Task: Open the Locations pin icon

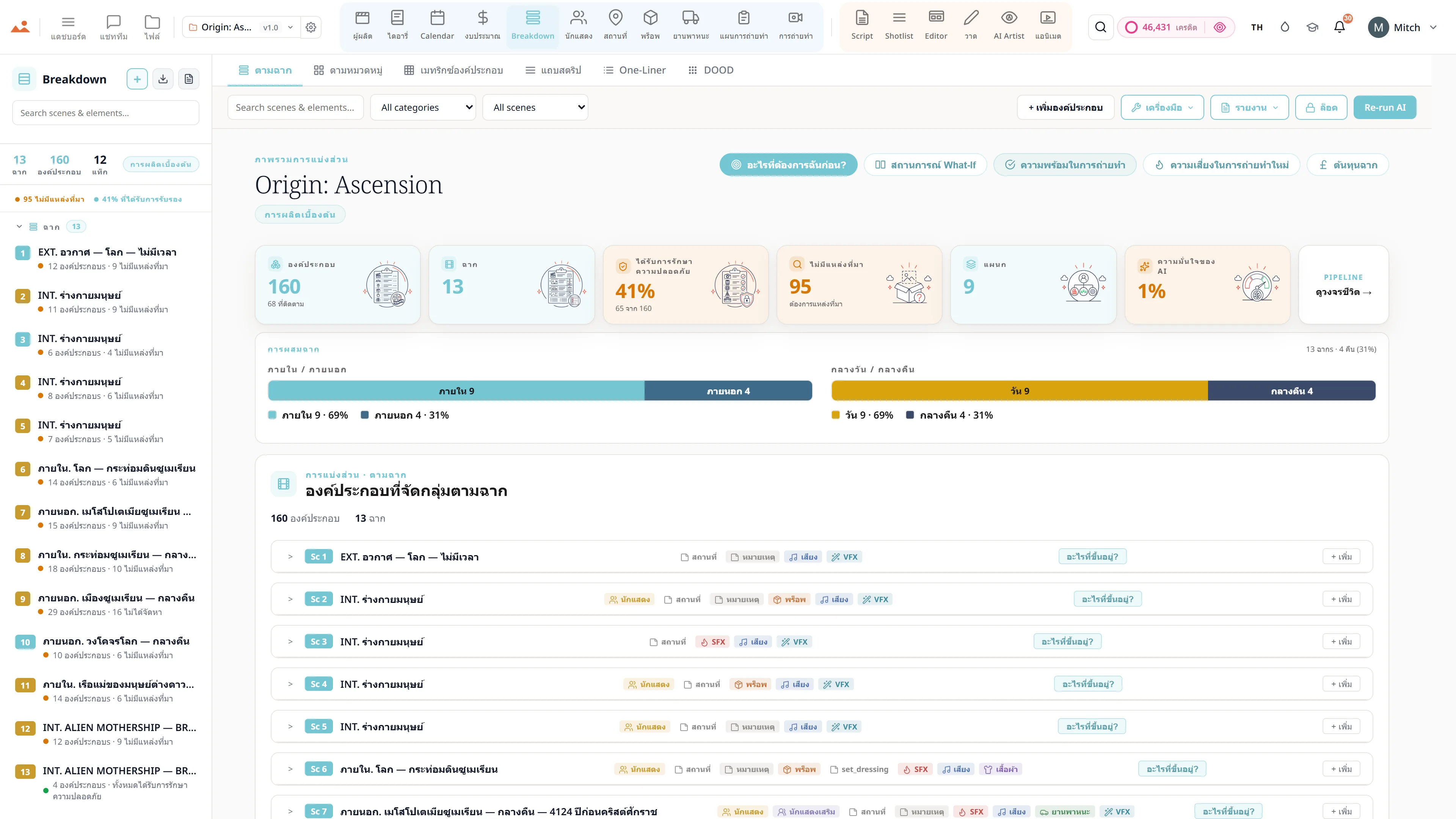Action: click(x=615, y=25)
